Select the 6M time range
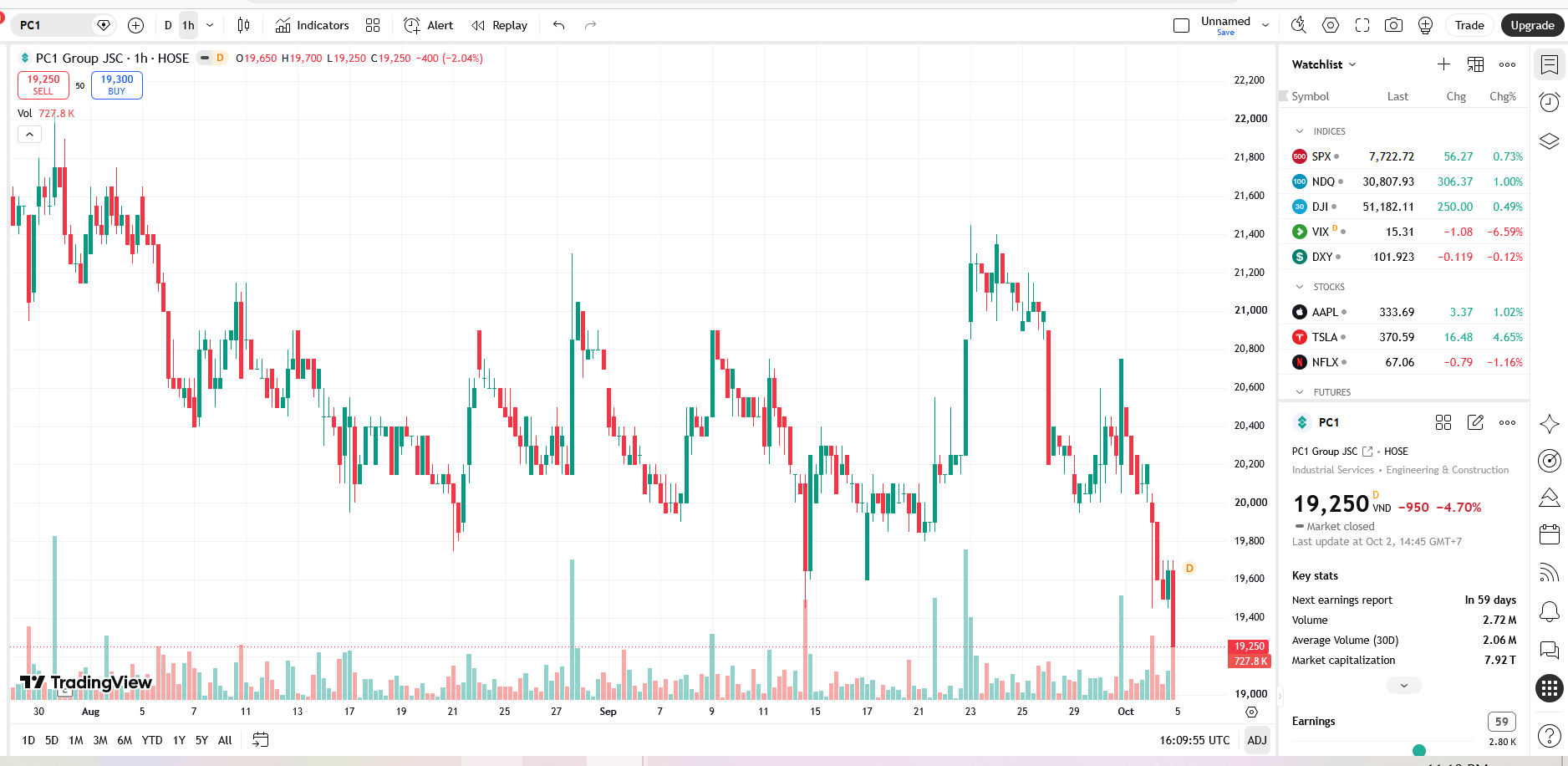 tap(125, 740)
